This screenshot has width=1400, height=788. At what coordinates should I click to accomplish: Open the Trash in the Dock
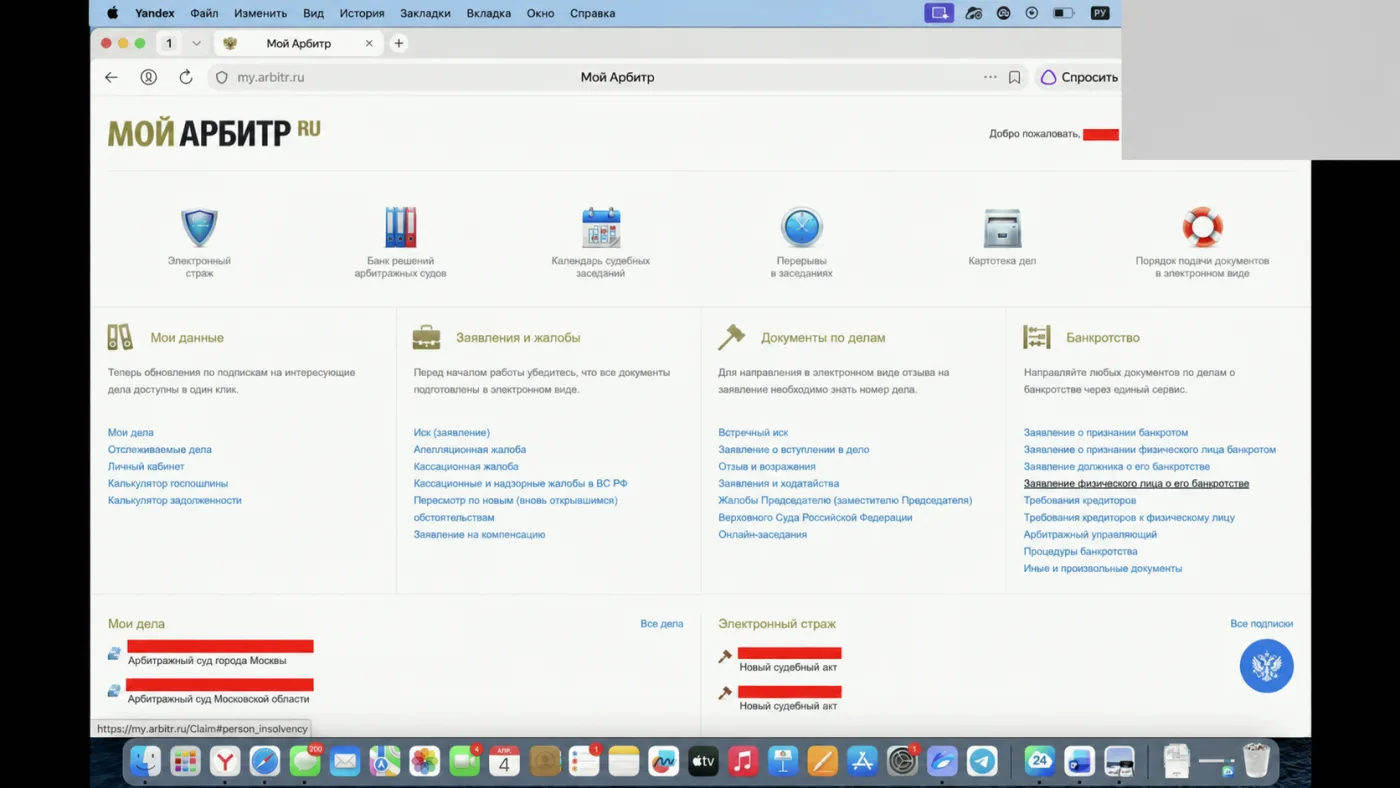tap(1256, 761)
